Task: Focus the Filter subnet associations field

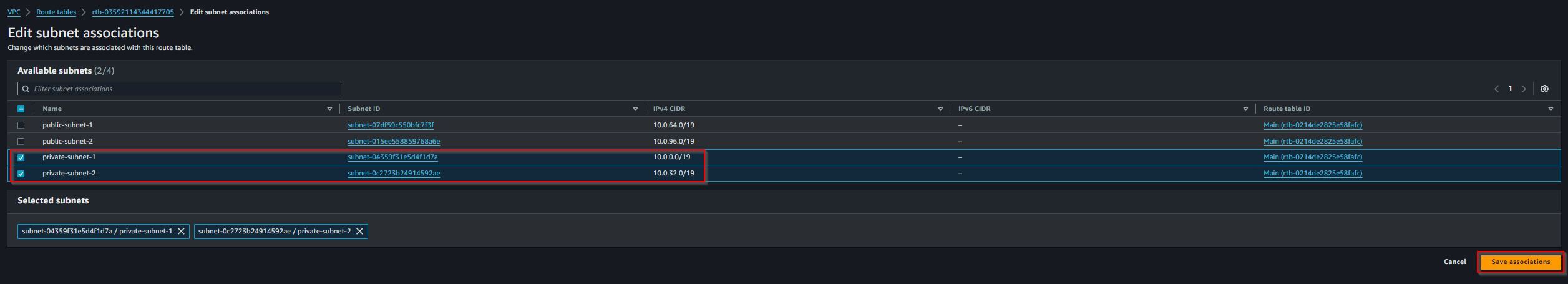Action: pyautogui.click(x=179, y=89)
